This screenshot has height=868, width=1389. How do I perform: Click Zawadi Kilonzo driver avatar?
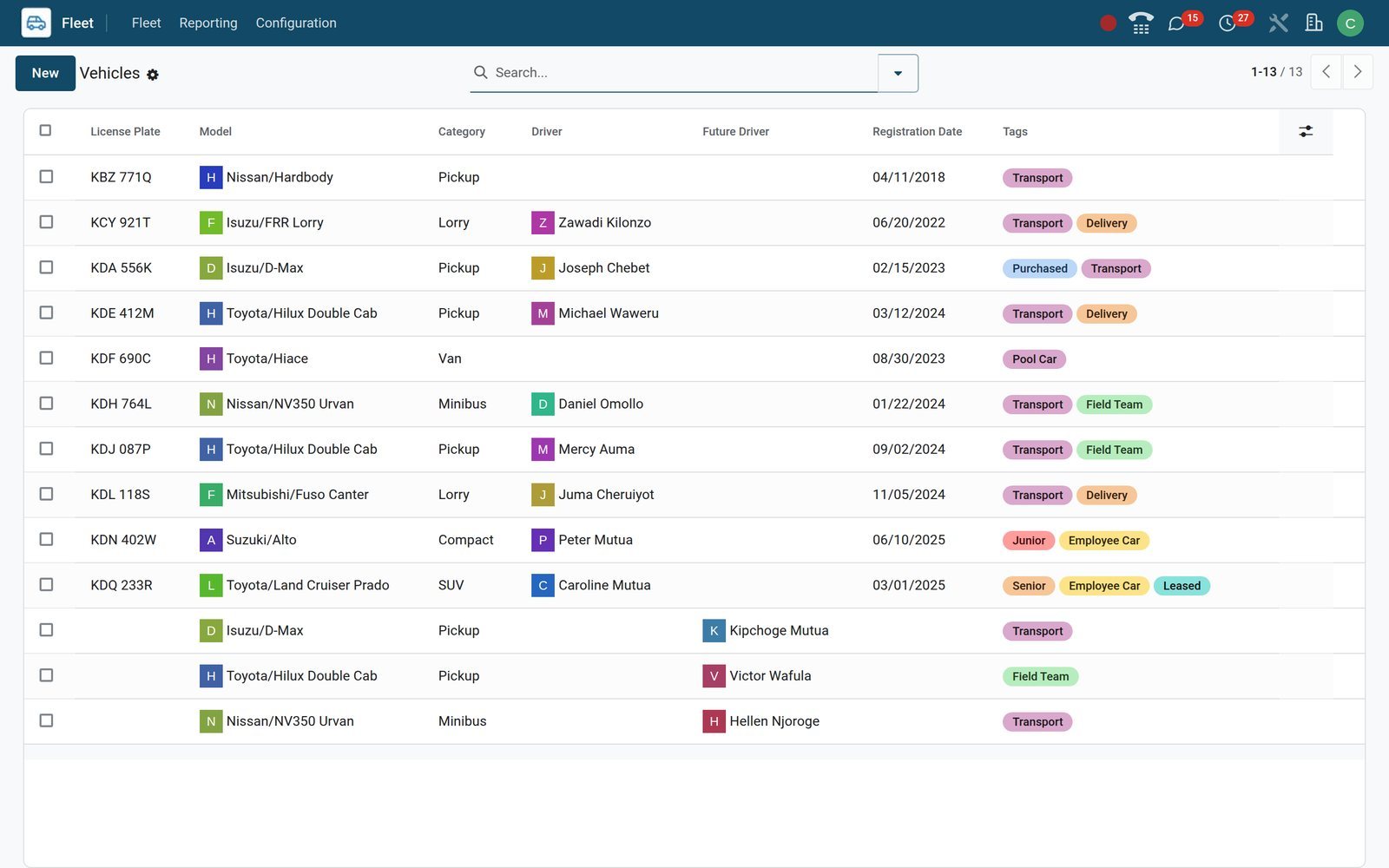point(543,223)
